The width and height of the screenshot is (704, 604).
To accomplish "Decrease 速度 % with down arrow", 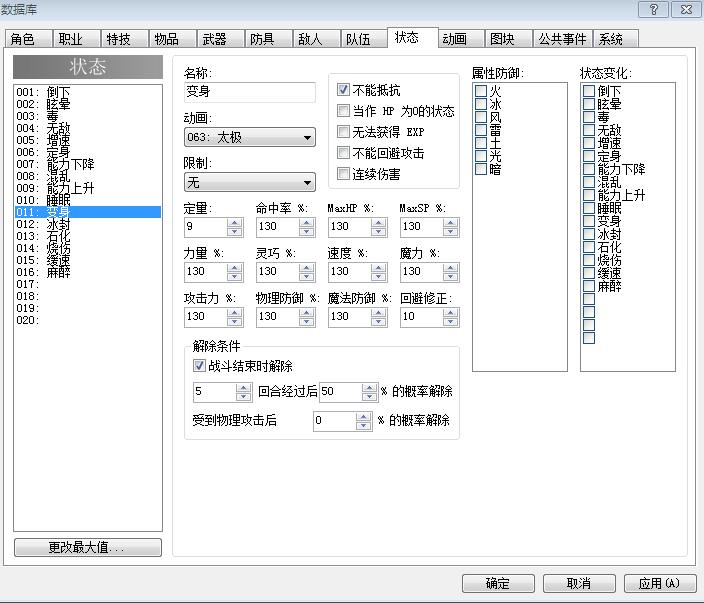I will pyautogui.click(x=378, y=277).
